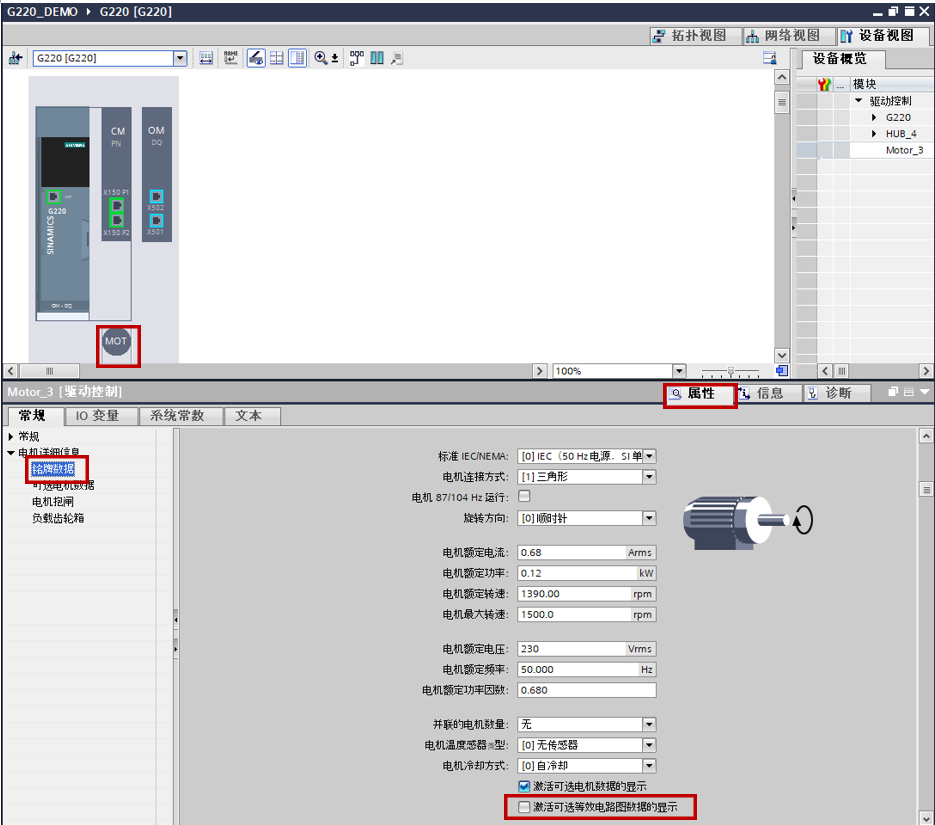
Task: Select 电机抱闸 in the navigation tree
Action: 52,502
